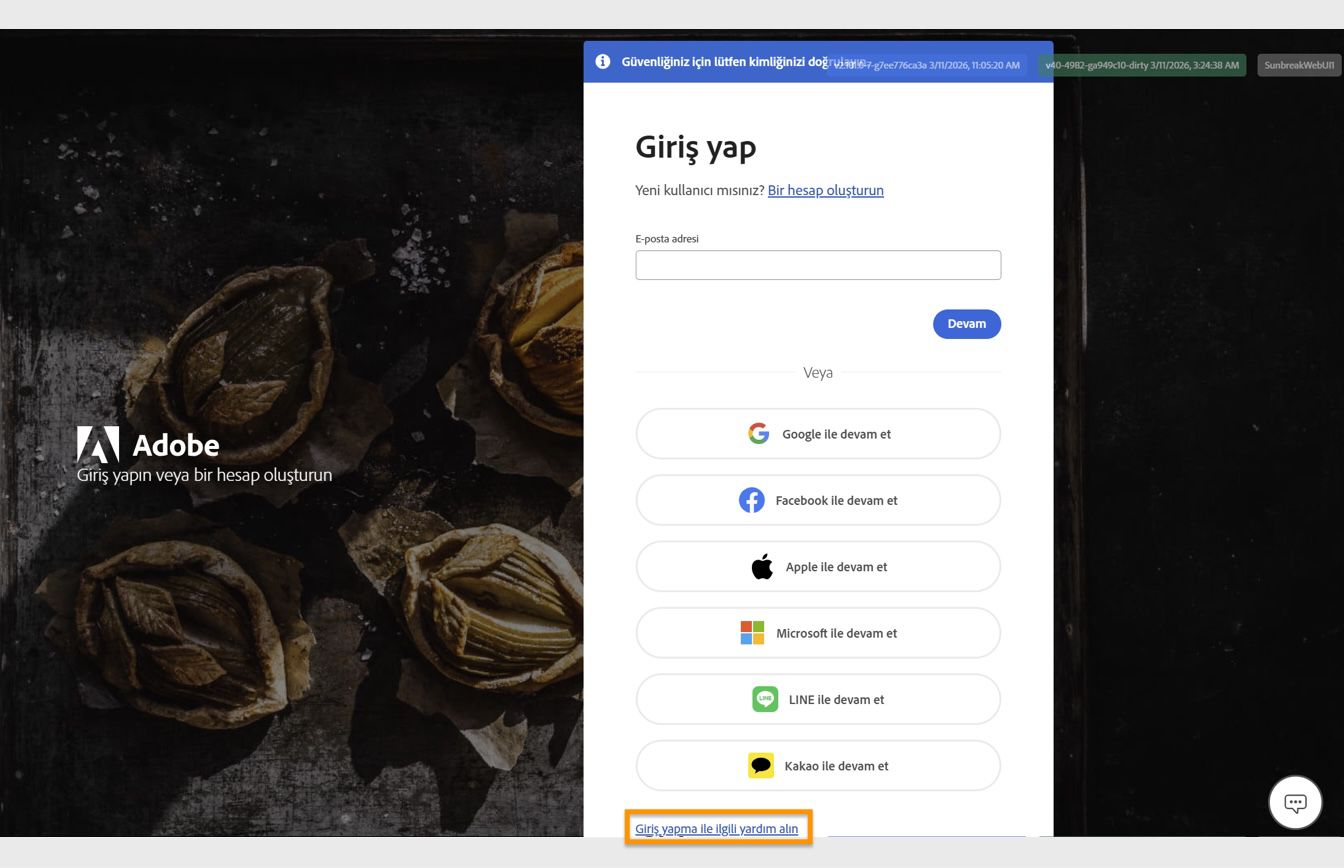The height and width of the screenshot is (868, 1344).
Task: Click the SunbreakWebUI1 badge
Action: click(1299, 65)
